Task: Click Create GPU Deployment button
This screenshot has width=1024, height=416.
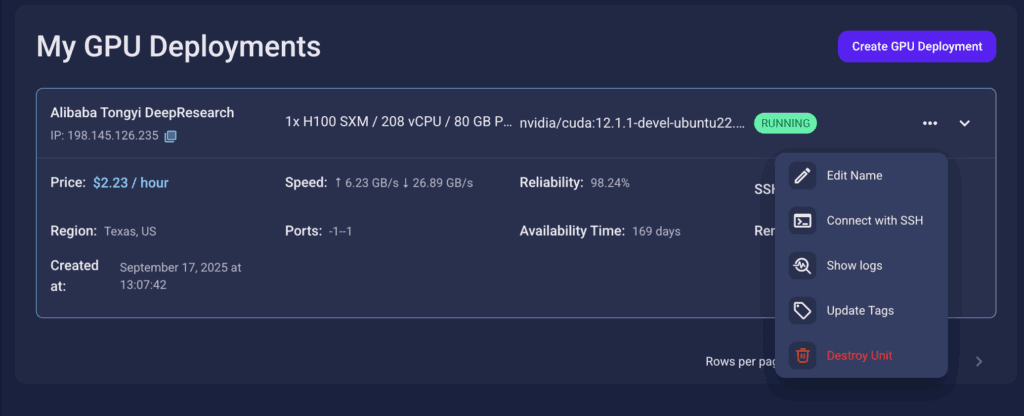Action: point(917,46)
